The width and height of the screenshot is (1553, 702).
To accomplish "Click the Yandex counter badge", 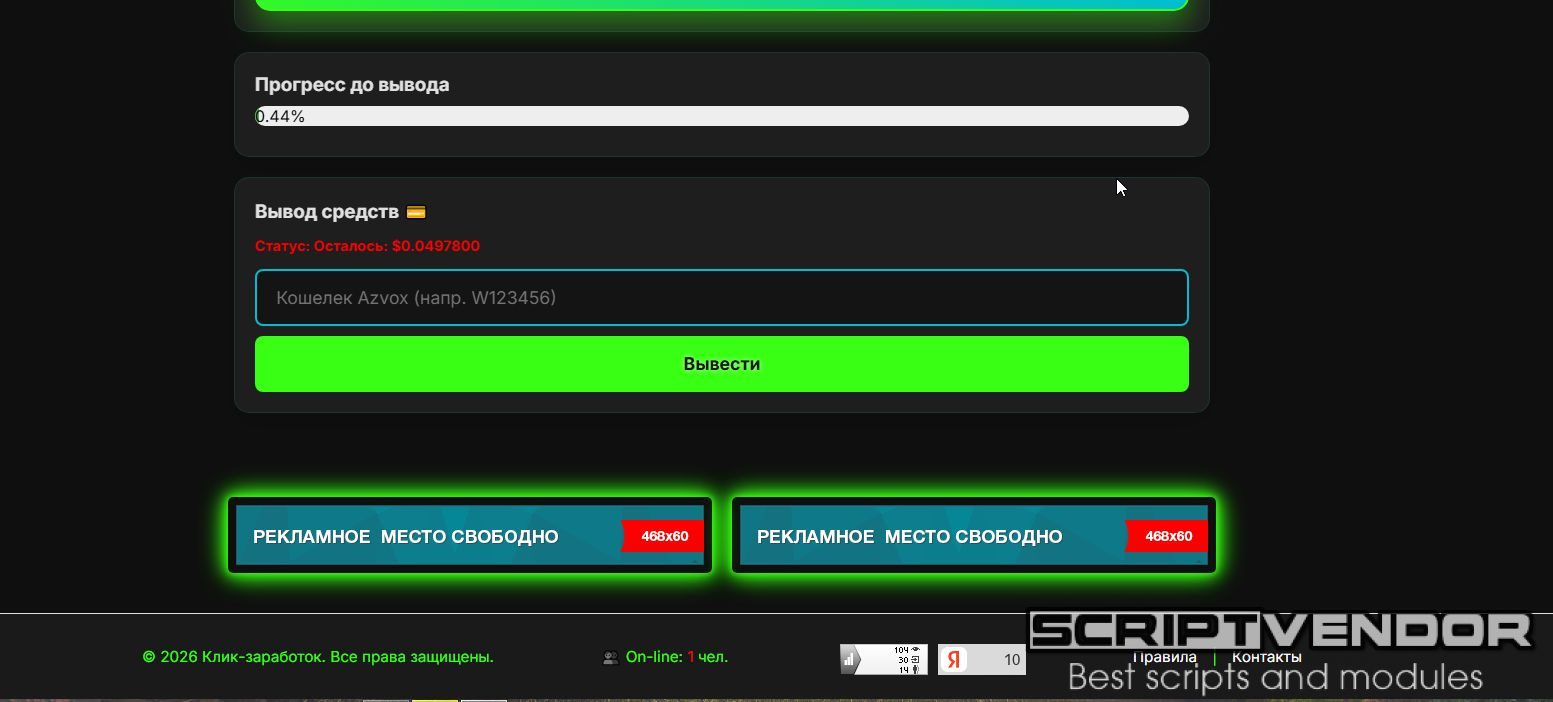I will 982,659.
